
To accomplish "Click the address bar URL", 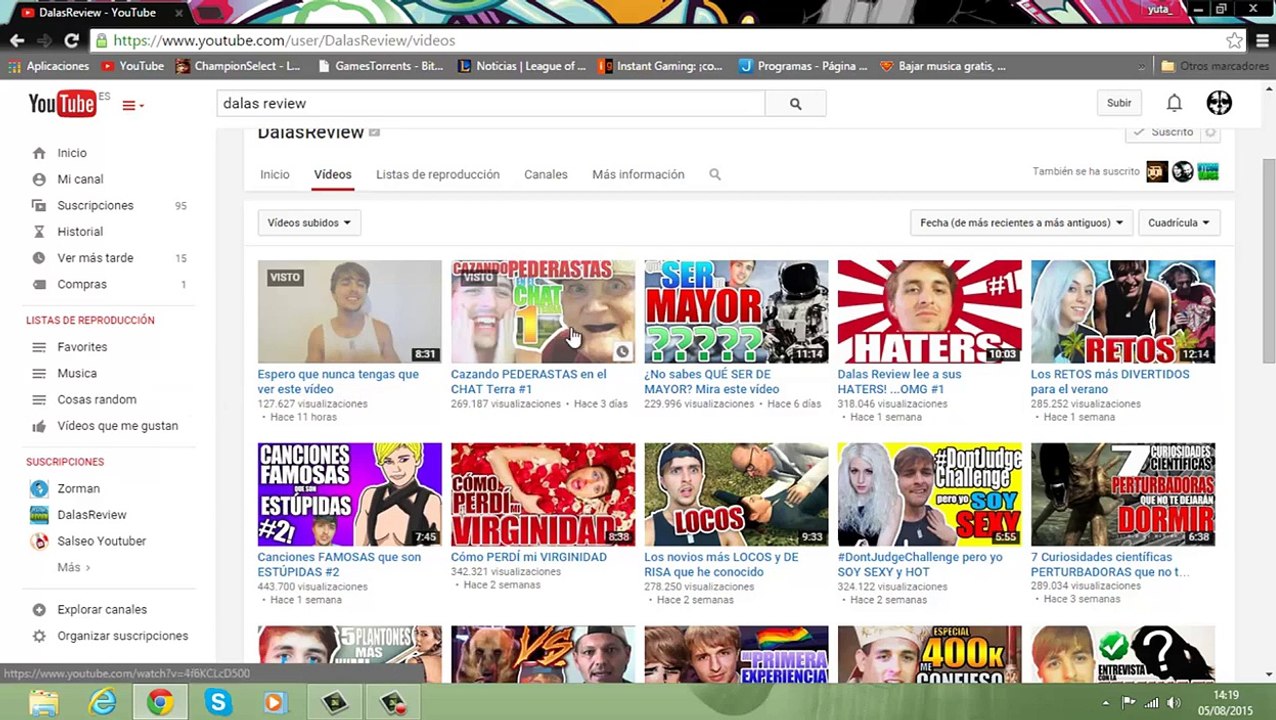I will [284, 41].
